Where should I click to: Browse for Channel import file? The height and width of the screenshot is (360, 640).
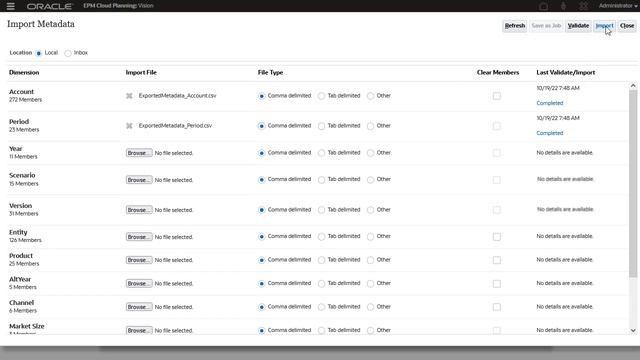coord(139,307)
